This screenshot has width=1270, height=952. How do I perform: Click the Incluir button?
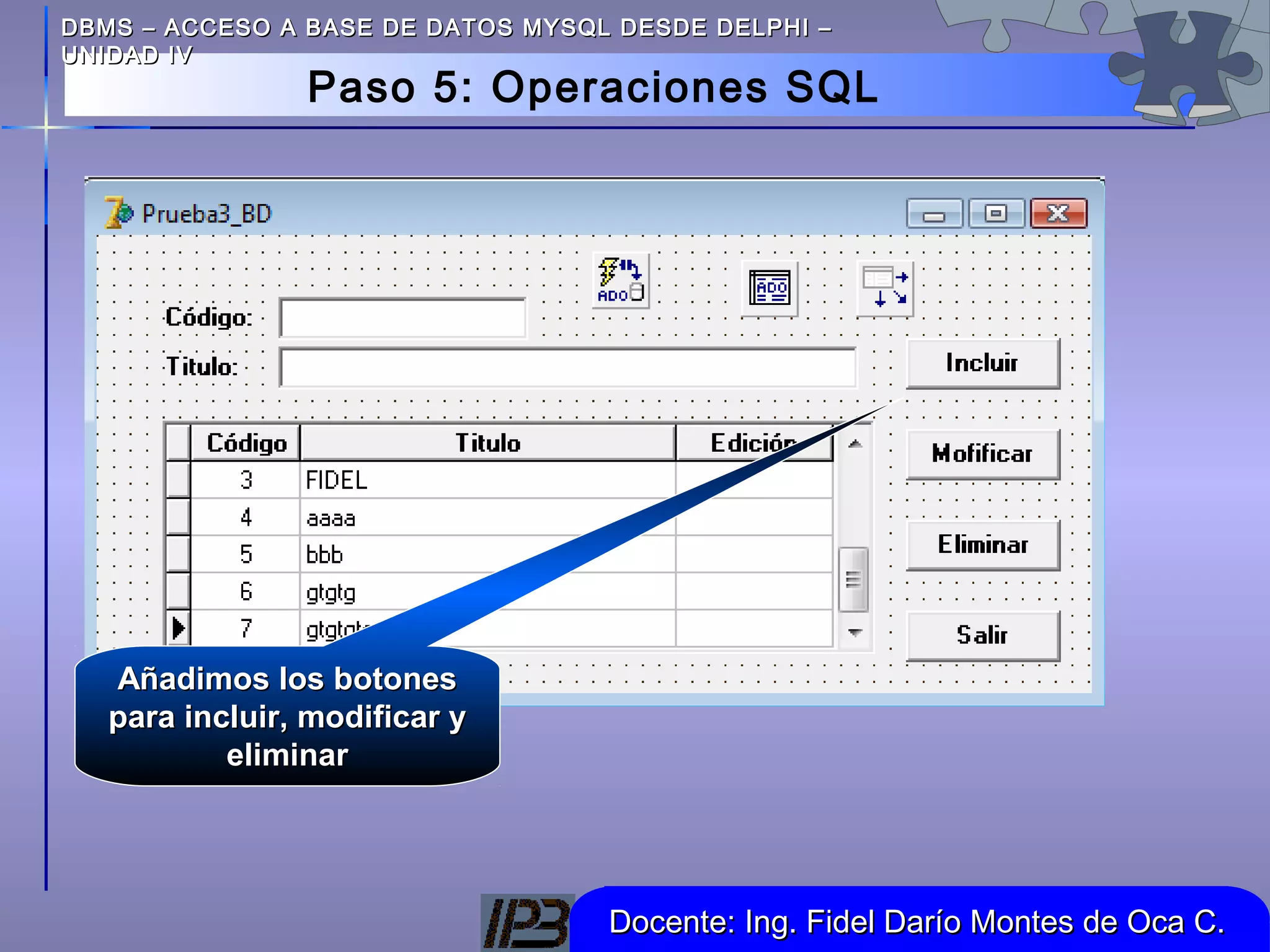pos(983,363)
